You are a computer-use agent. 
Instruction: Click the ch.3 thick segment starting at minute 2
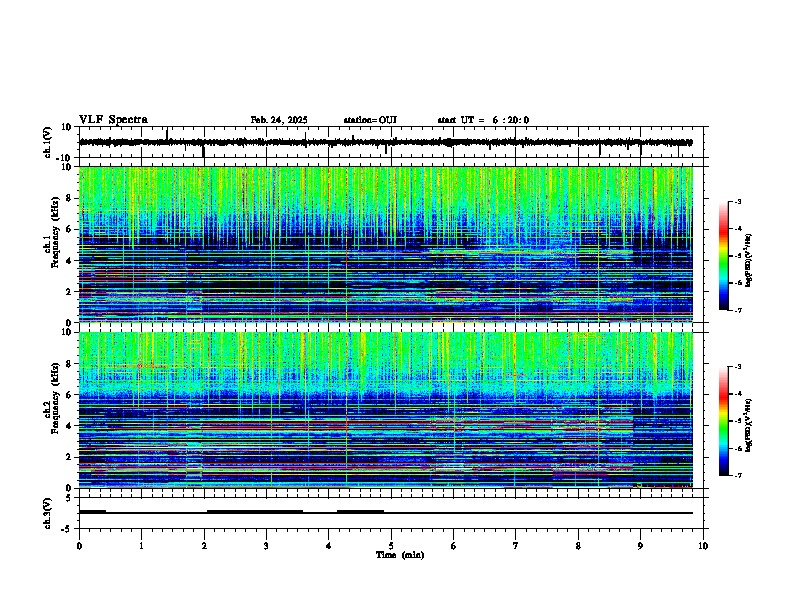point(255,512)
